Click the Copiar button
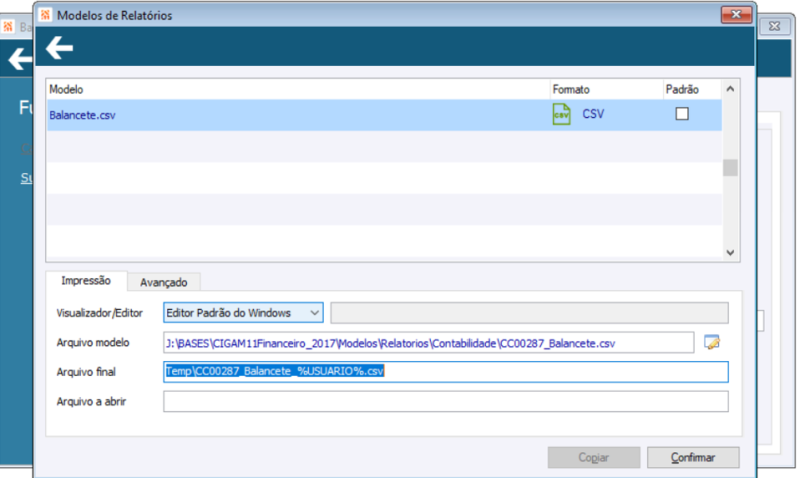Image resolution: width=800 pixels, height=478 pixels. point(594,458)
